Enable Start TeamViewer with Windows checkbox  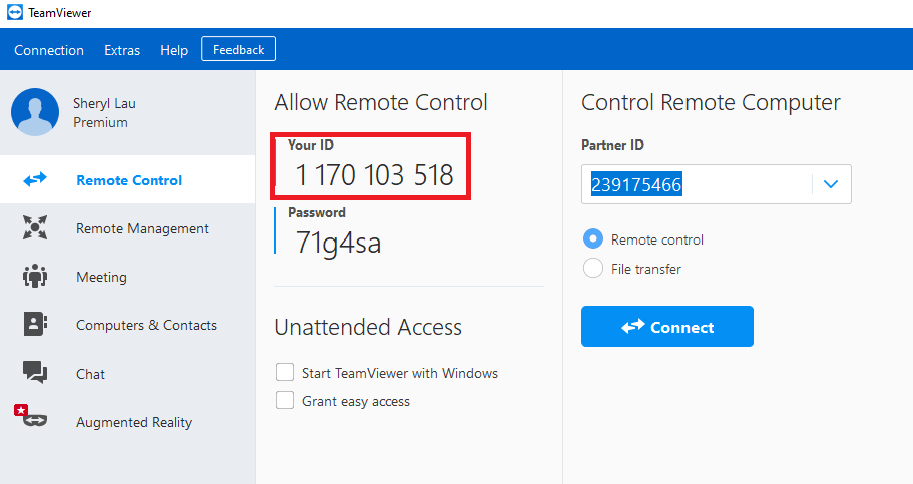click(285, 372)
